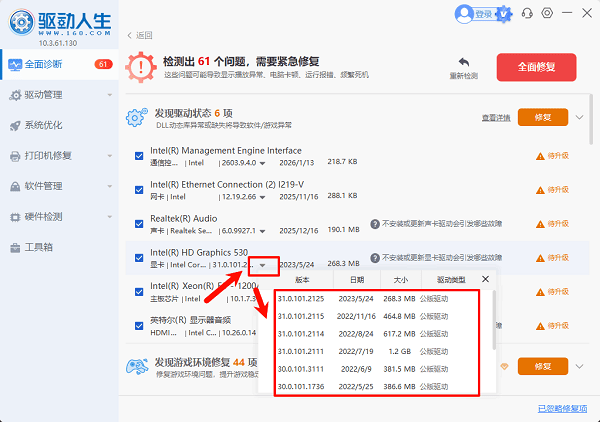Click the driver status gear section icon
The width and height of the screenshot is (600, 422).
pos(137,117)
